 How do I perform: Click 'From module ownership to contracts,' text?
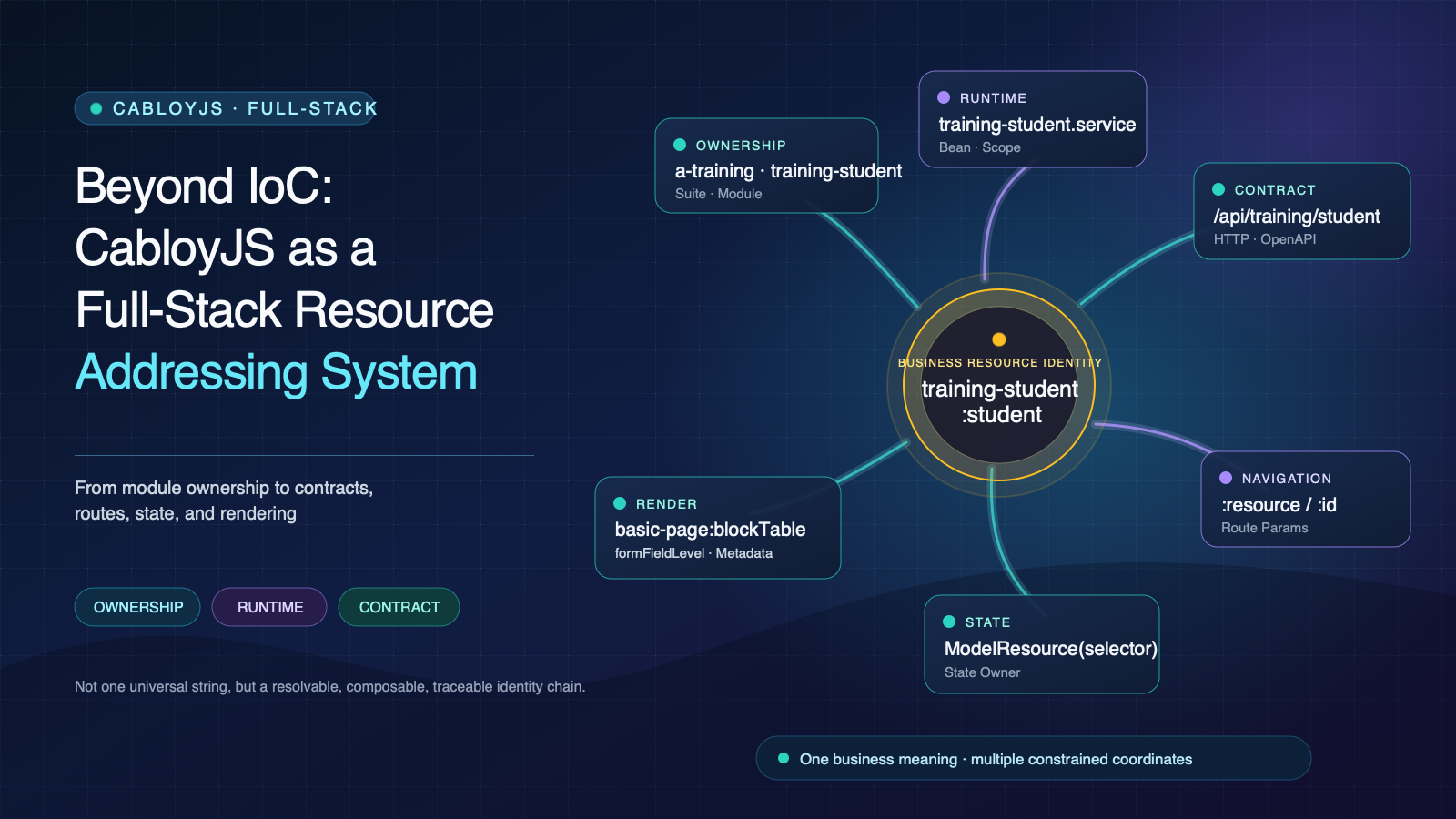pos(224,488)
